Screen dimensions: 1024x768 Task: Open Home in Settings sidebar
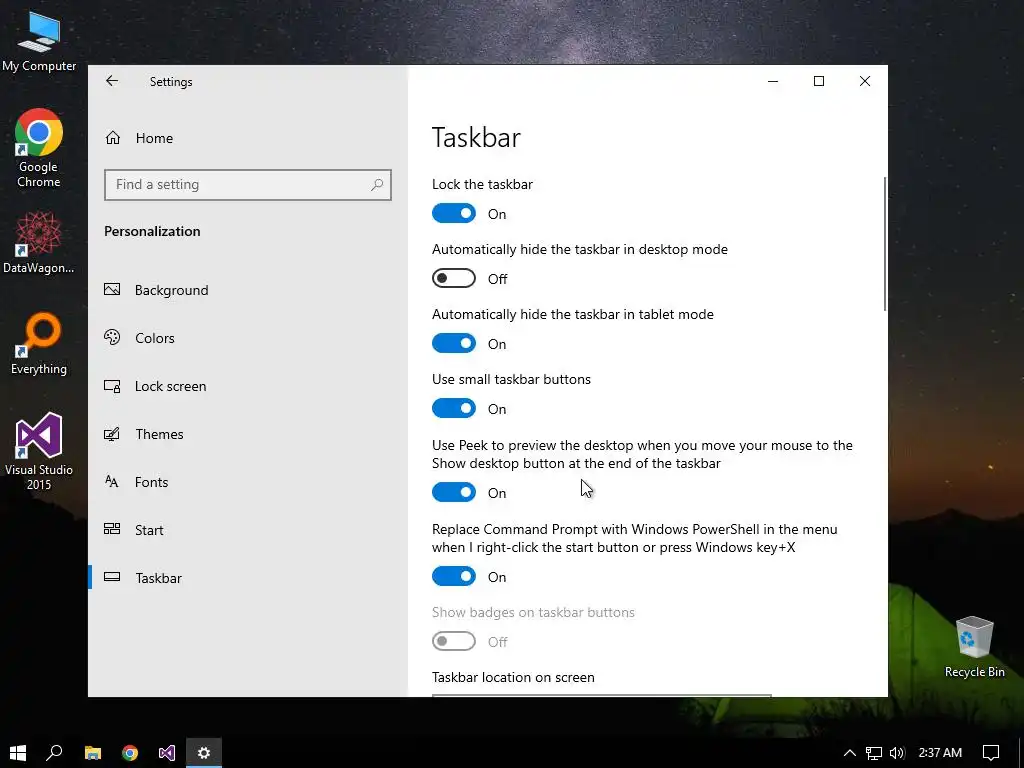pos(248,138)
